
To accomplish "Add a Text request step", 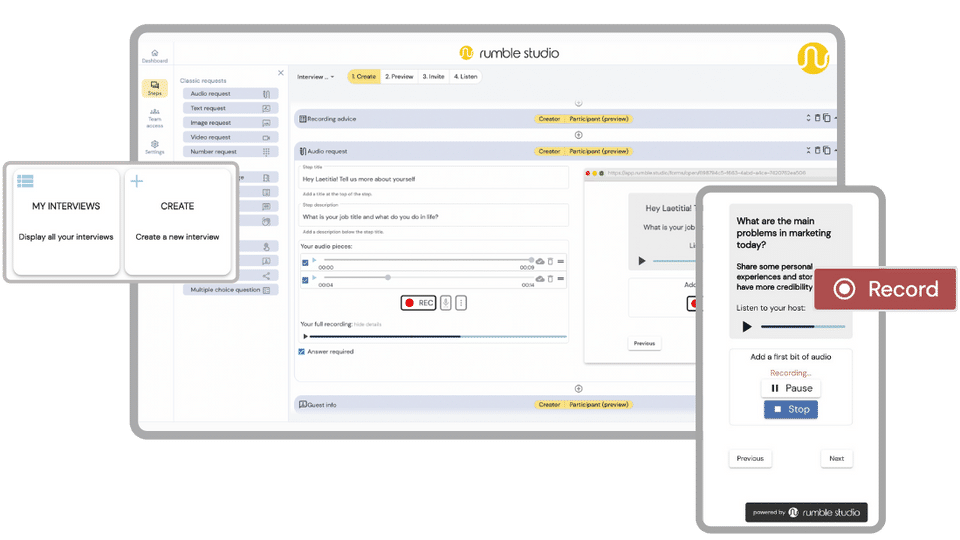I will [230, 108].
